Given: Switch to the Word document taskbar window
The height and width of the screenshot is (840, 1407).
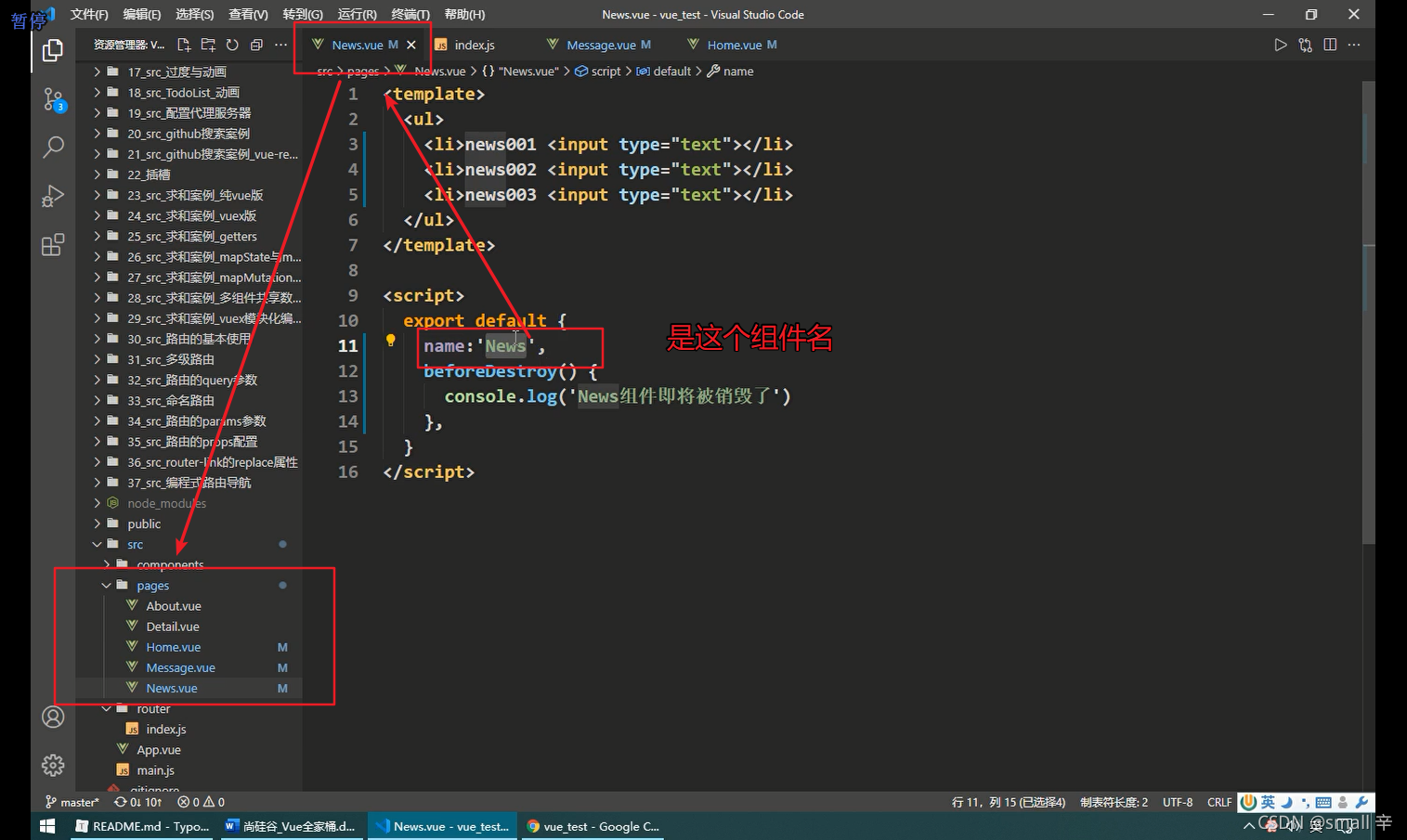Looking at the screenshot, I should 290,825.
